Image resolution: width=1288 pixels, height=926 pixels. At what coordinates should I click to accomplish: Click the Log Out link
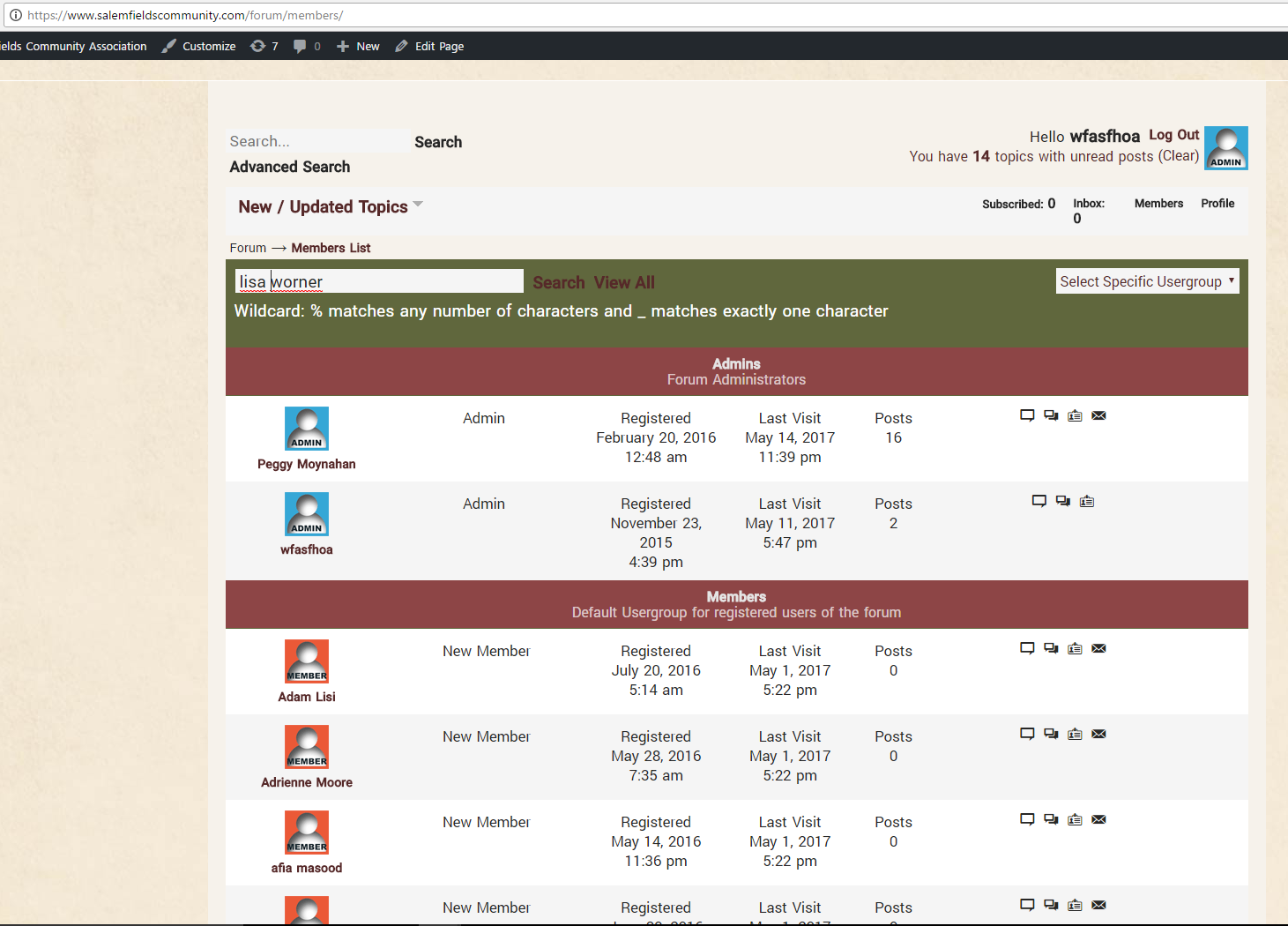(x=1173, y=135)
